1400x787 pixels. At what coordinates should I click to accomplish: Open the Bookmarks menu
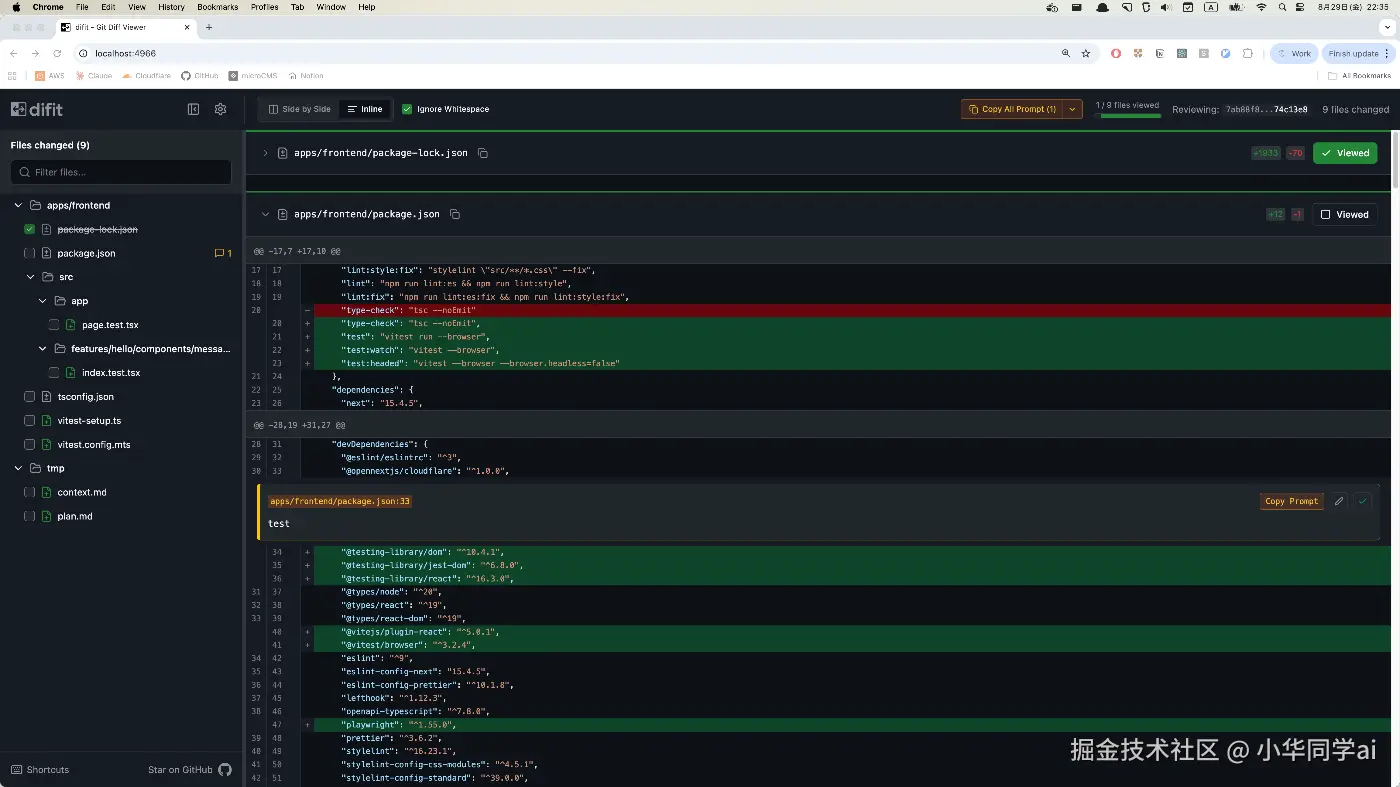click(x=218, y=7)
